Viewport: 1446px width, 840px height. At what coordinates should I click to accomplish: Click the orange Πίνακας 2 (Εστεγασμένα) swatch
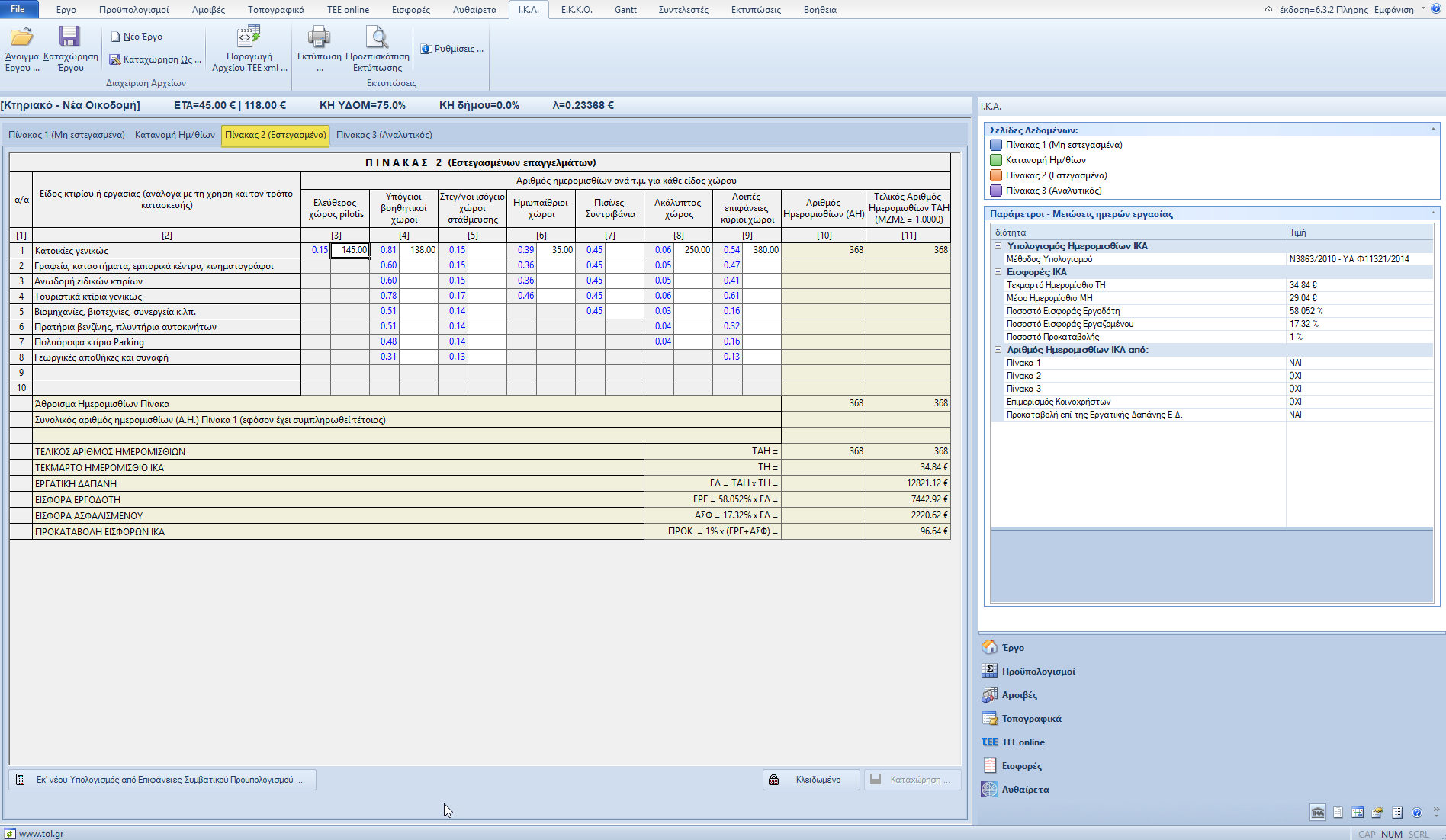(995, 175)
